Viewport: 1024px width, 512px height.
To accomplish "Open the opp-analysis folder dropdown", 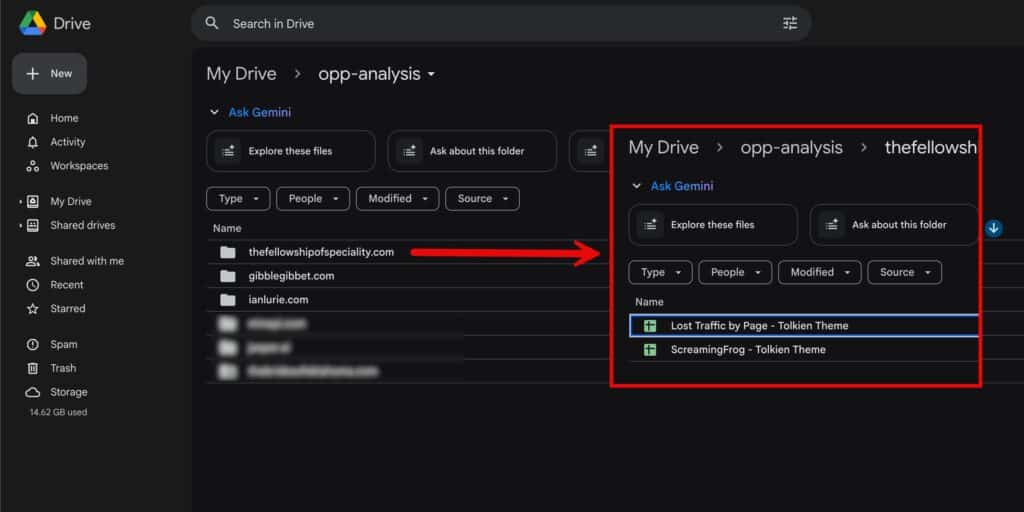I will click(x=431, y=75).
